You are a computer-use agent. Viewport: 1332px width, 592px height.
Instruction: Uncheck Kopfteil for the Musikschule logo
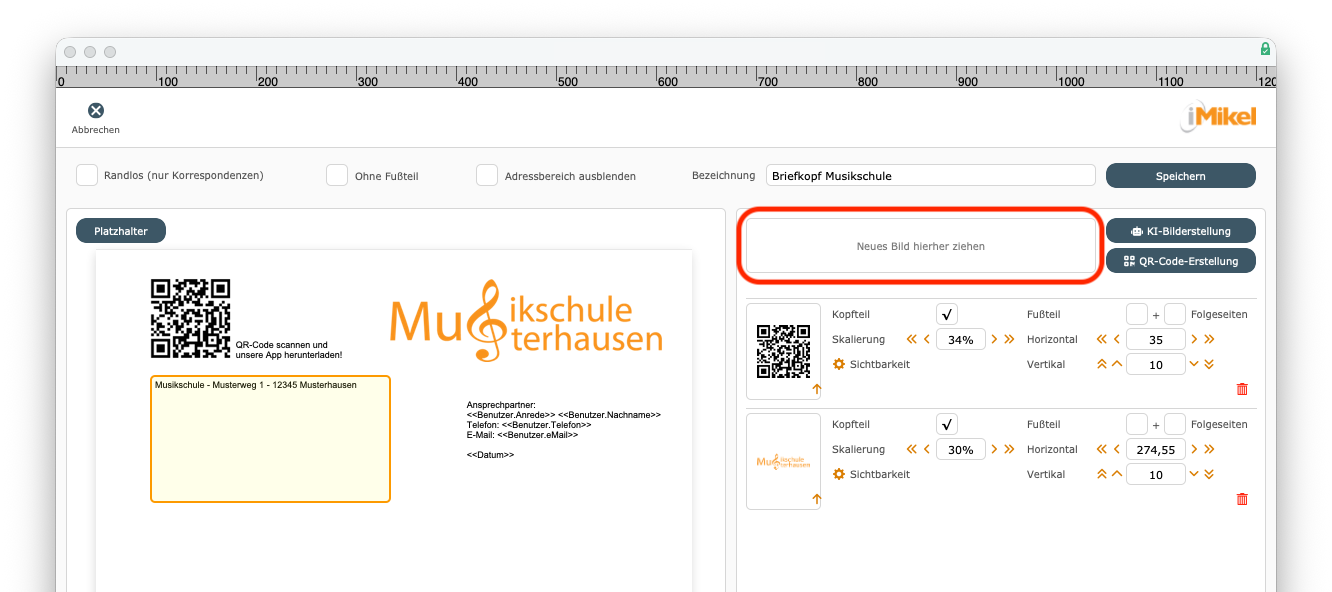[948, 424]
